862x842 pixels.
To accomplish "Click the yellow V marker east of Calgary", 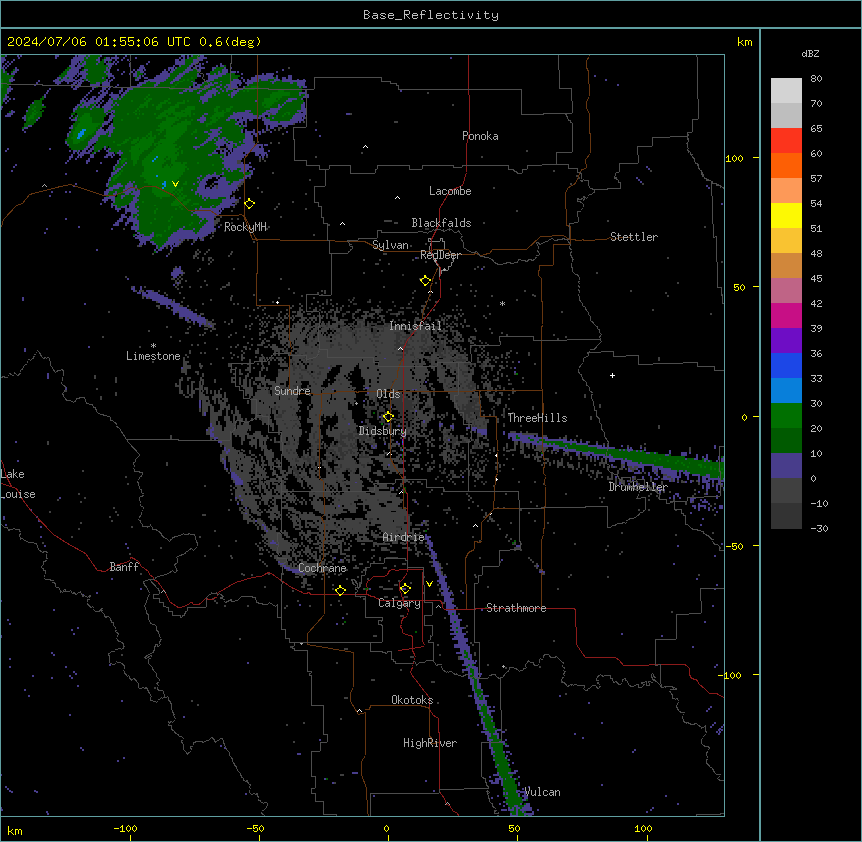I will [x=429, y=584].
